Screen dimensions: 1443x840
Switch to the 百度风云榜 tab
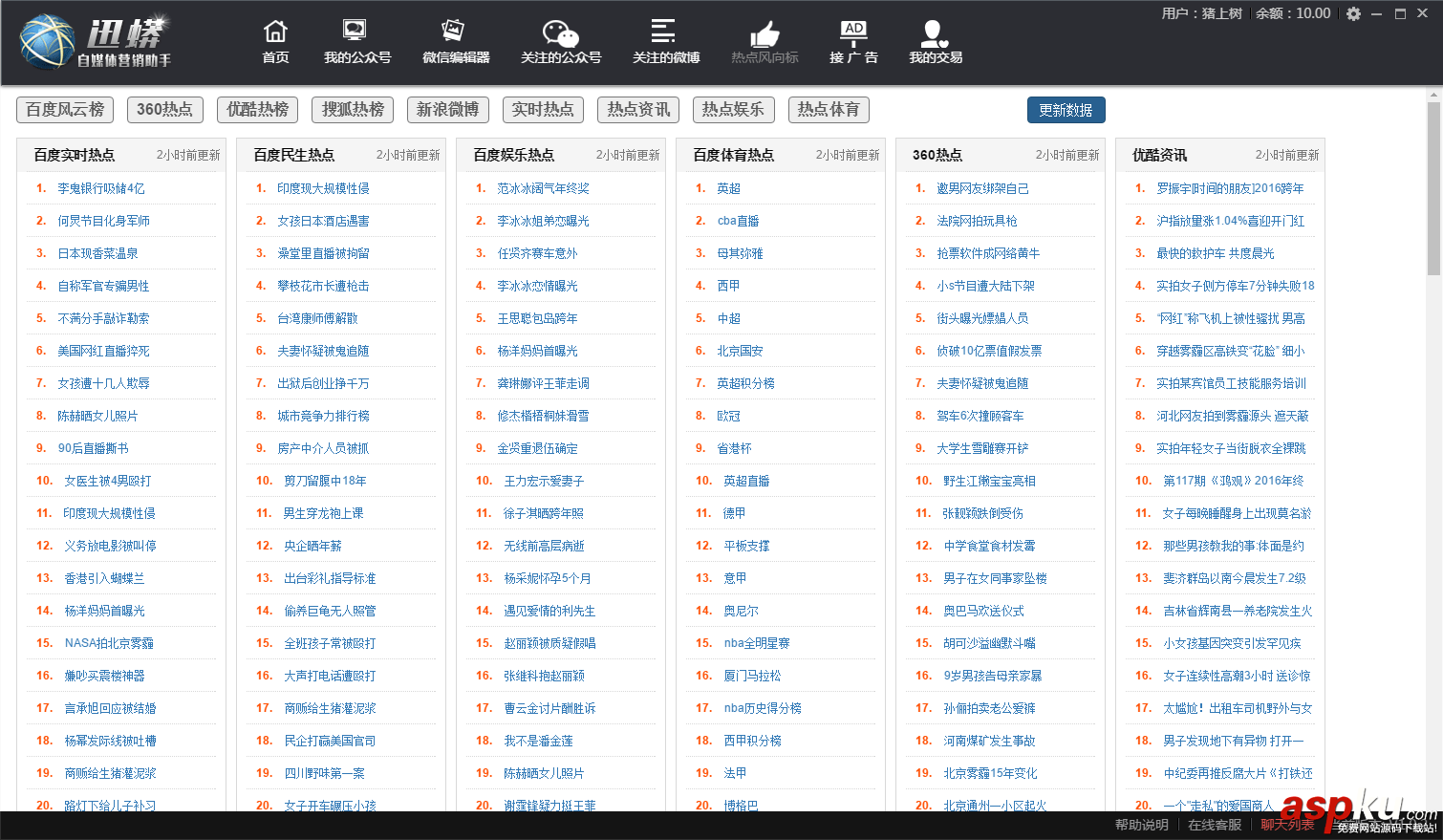point(63,109)
